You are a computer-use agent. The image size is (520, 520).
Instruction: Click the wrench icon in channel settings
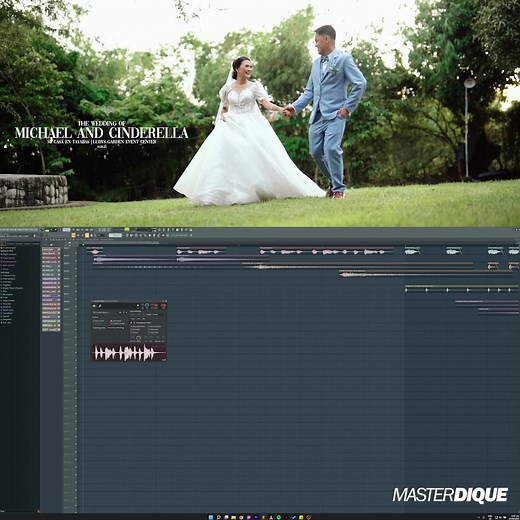click(x=100, y=306)
